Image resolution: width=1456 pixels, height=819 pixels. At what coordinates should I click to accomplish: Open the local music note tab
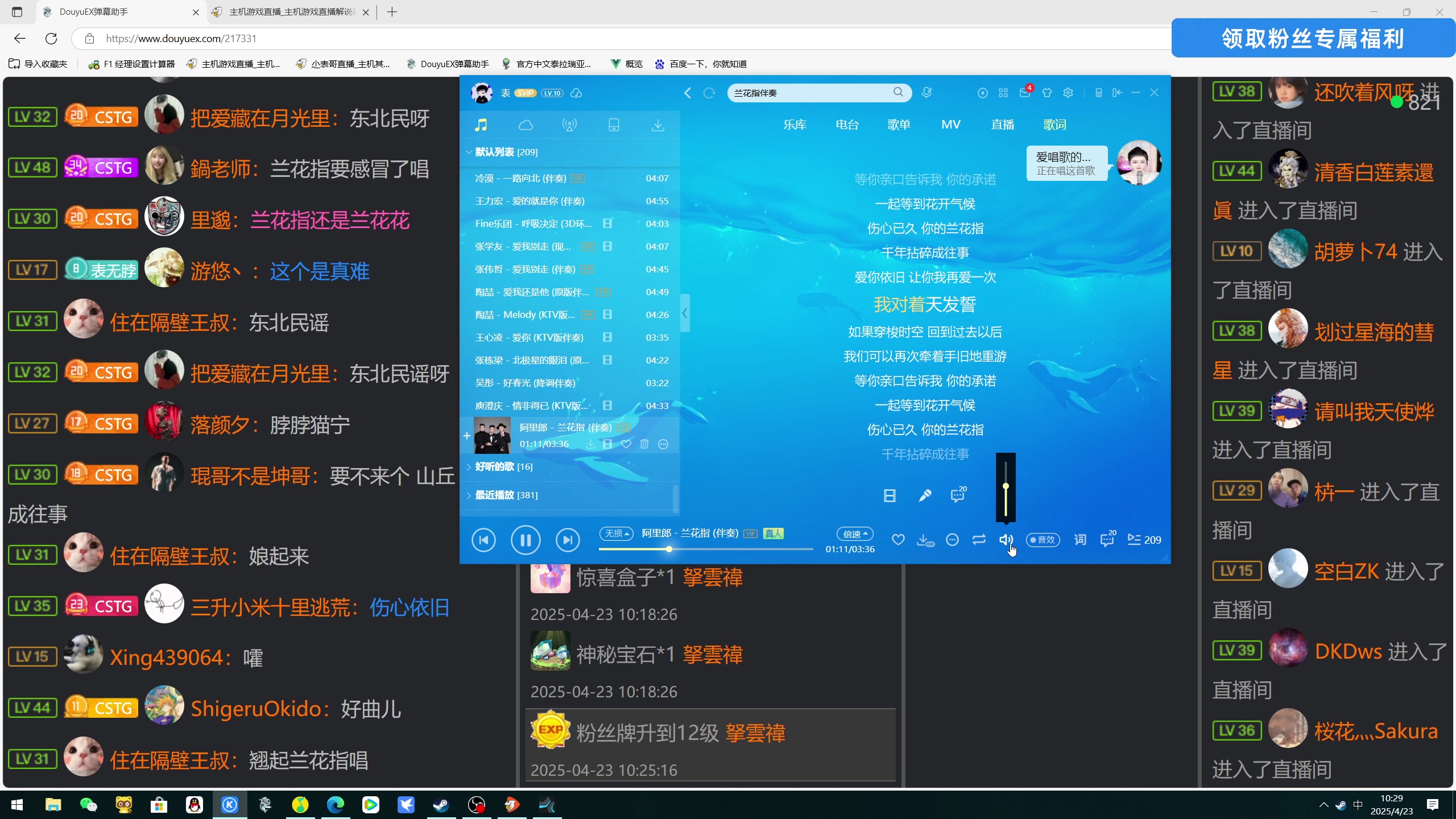click(x=481, y=125)
